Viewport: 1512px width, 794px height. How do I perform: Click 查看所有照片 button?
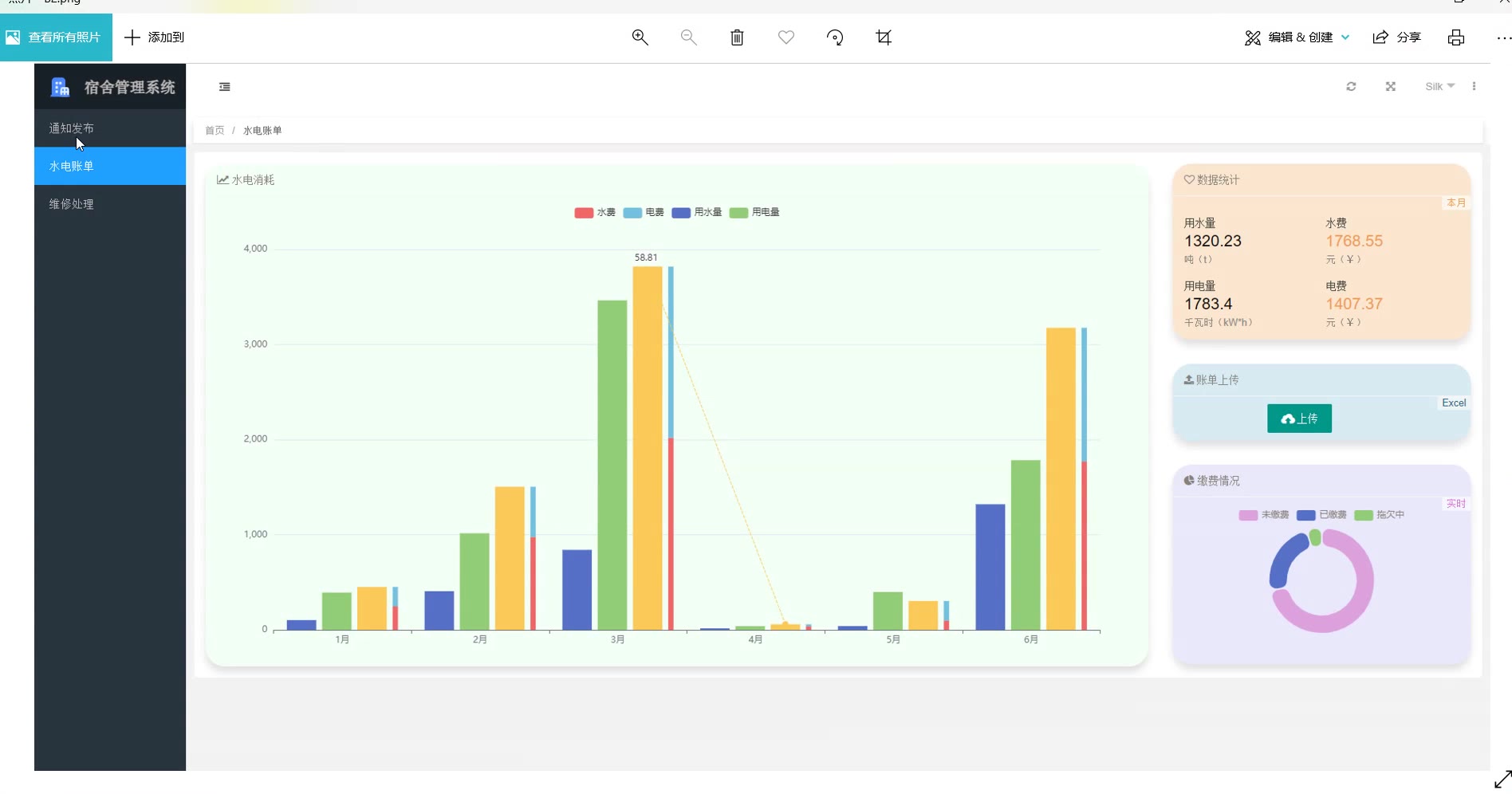pos(56,37)
